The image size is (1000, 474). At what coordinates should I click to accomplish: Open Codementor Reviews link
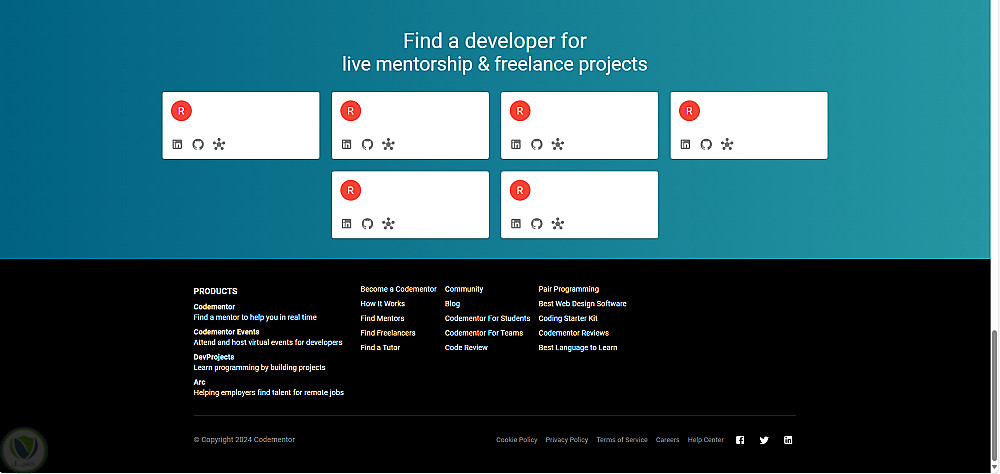573,333
